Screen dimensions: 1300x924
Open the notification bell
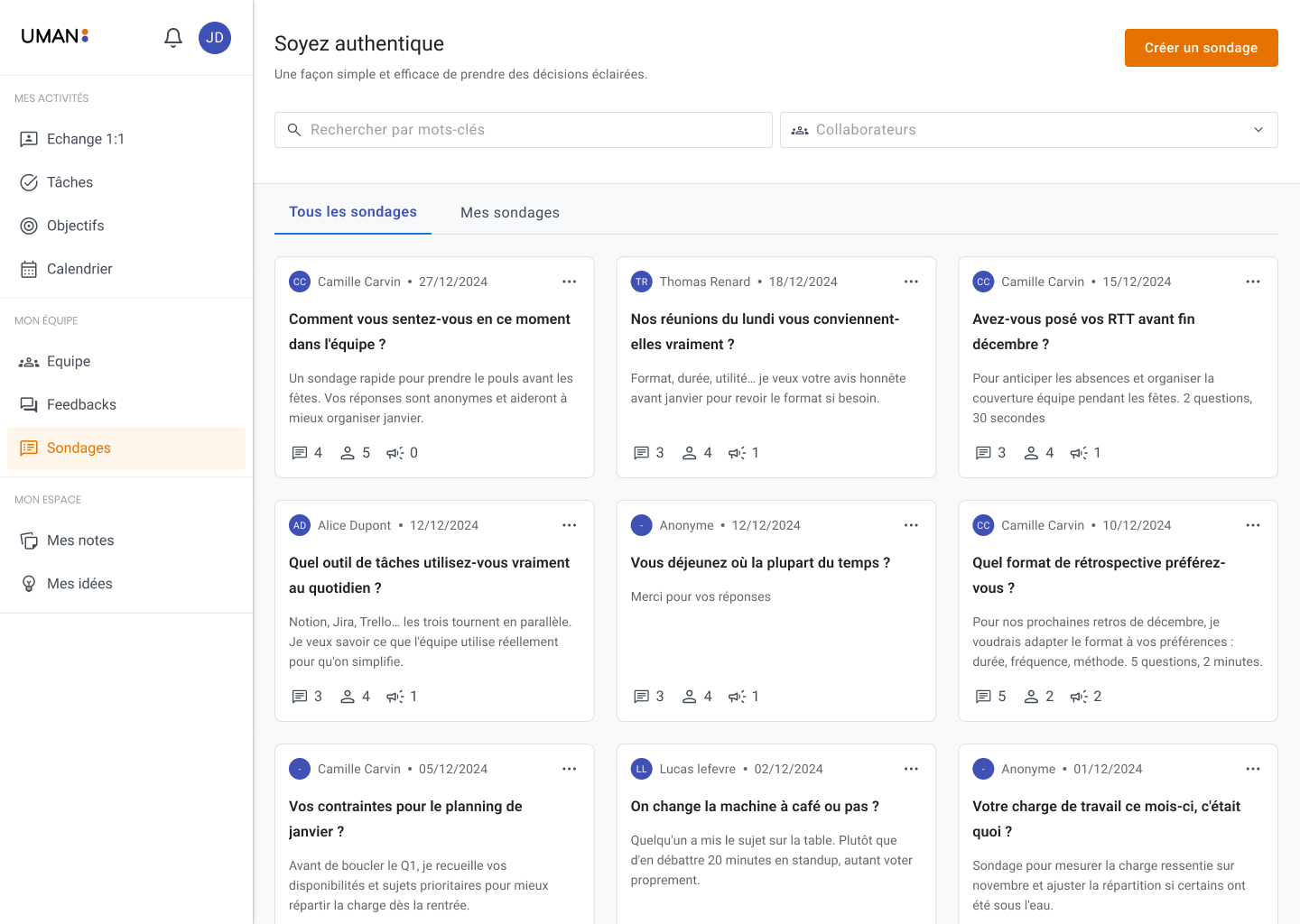(x=172, y=38)
